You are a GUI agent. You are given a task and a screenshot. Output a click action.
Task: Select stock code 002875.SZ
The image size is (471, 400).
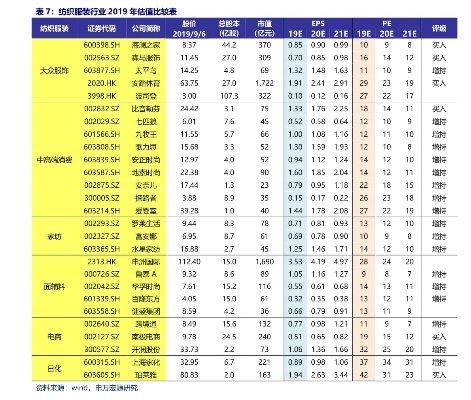click(x=102, y=185)
